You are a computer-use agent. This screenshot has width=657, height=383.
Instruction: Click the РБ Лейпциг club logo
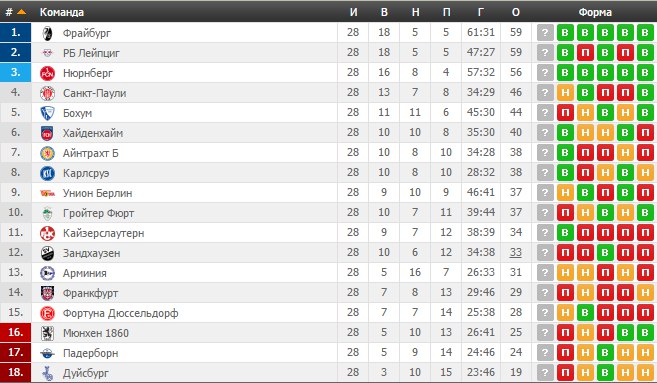[x=47, y=53]
